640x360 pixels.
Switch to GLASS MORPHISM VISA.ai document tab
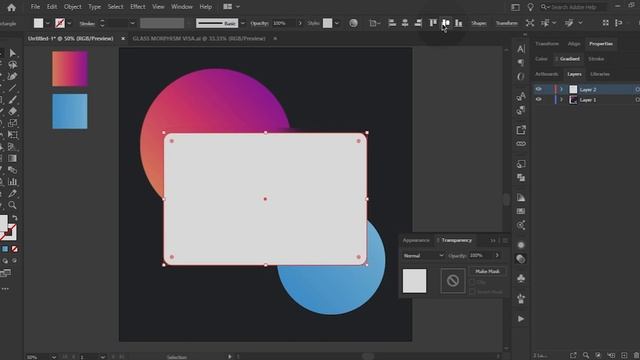tap(199, 38)
